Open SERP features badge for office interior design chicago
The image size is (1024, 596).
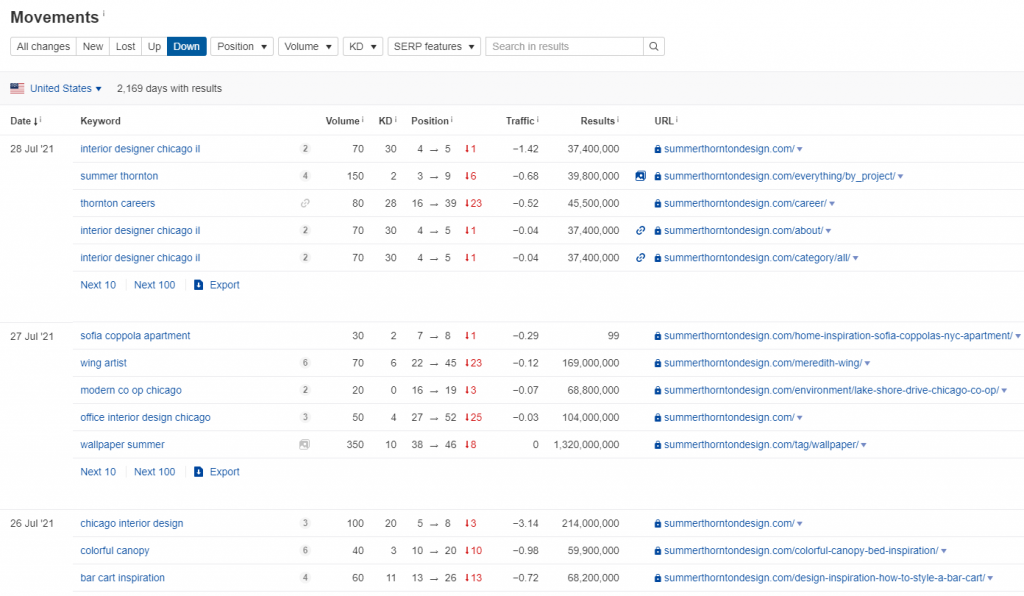[305, 417]
